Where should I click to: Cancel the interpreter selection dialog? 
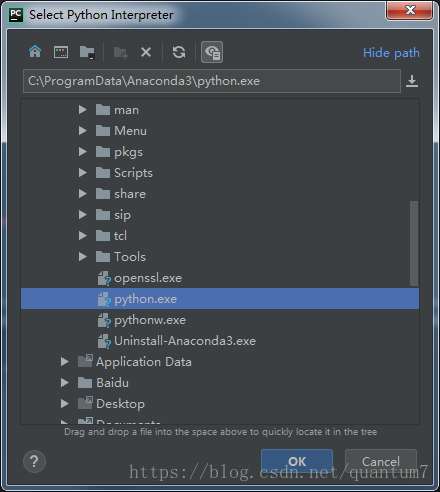click(381, 461)
